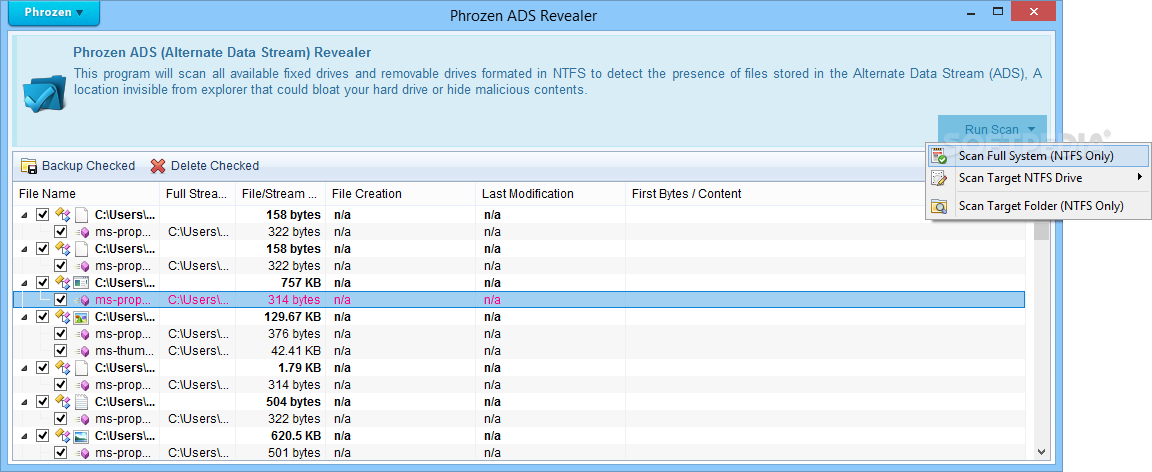Uncheck the checkbox of the 620.5 KB file row
The width and height of the screenshot is (1152, 472).
click(43, 436)
